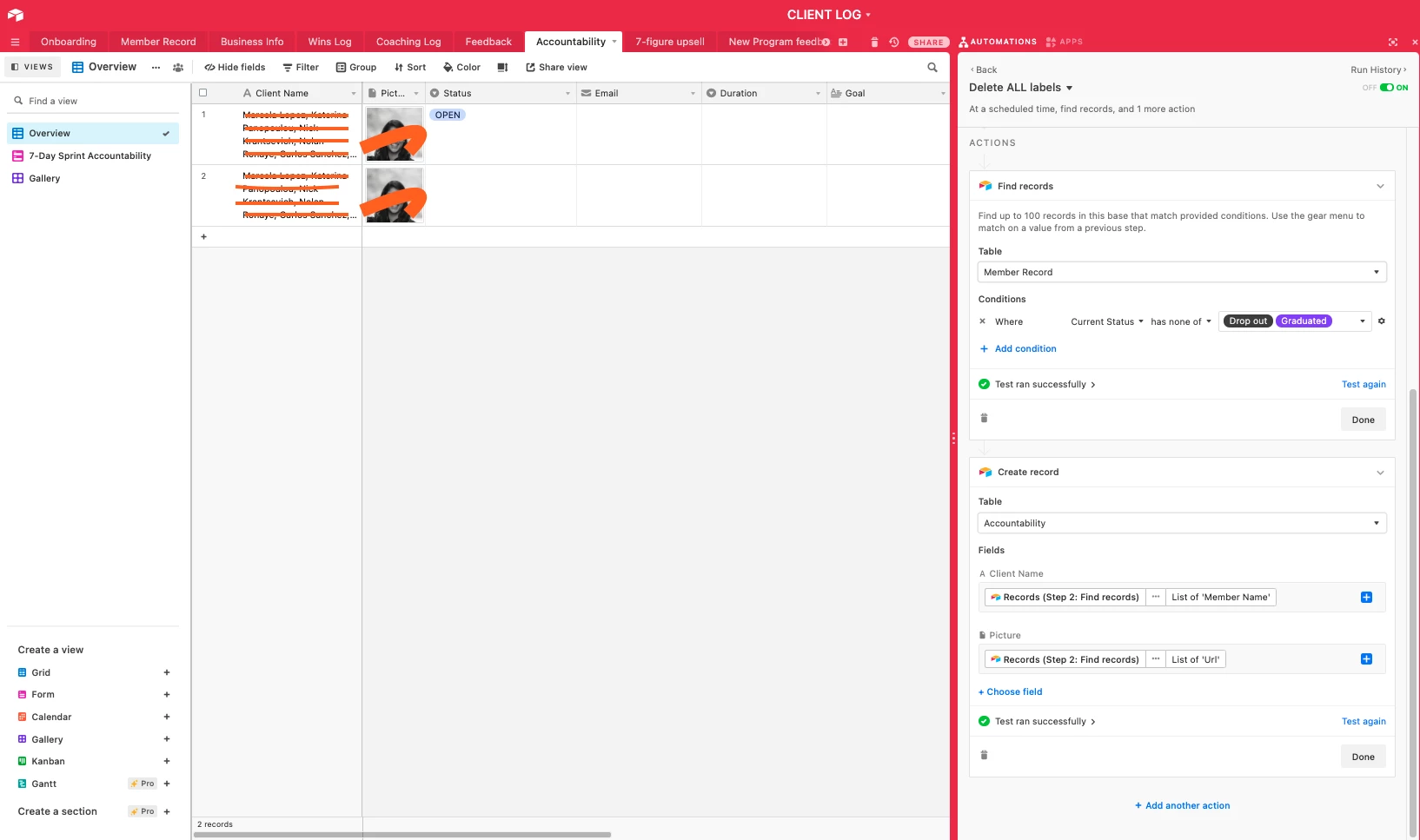This screenshot has width=1420, height=840.
Task: Open the Color toolbar option
Action: pos(461,67)
